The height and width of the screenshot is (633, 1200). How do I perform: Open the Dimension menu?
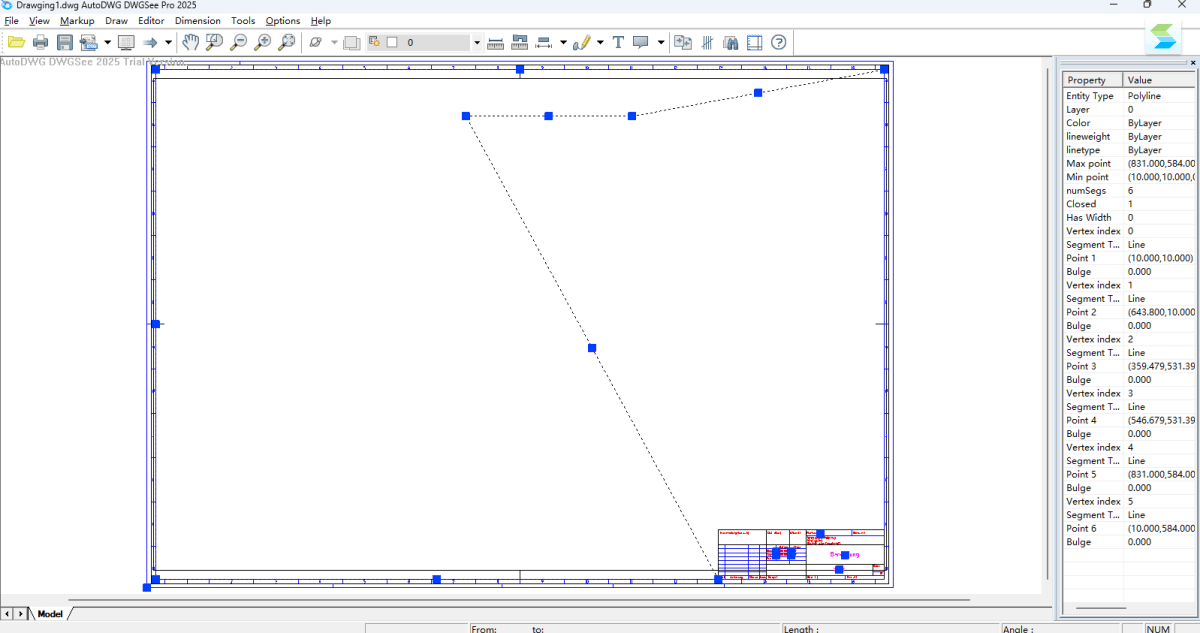[x=197, y=20]
